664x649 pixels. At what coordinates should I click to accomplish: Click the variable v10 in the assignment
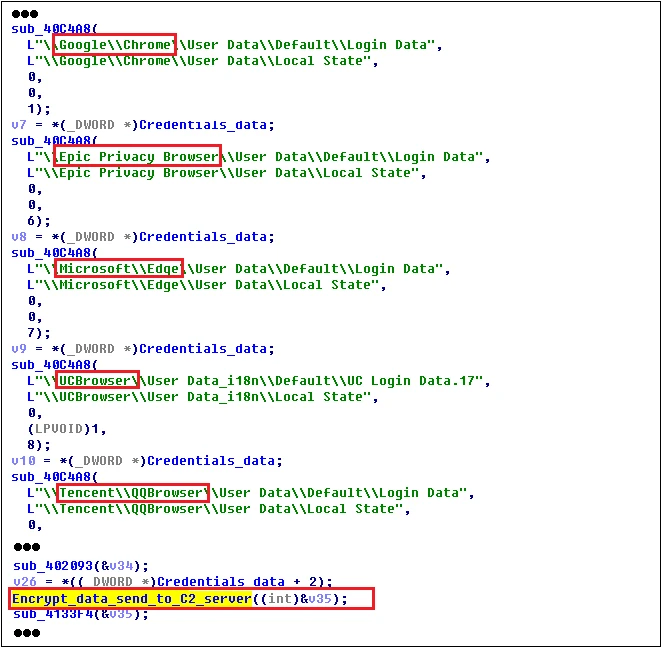tap(23, 461)
